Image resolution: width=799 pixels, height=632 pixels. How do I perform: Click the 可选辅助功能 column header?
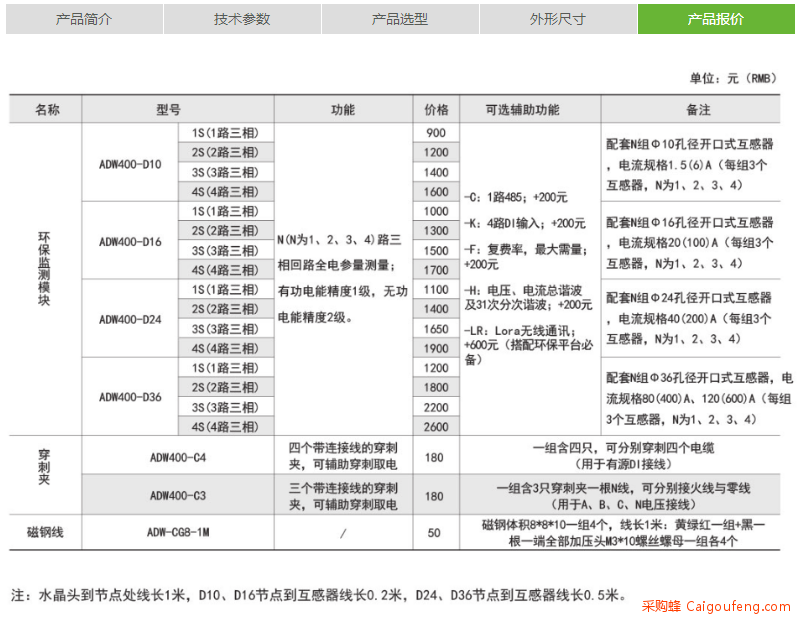pos(530,109)
